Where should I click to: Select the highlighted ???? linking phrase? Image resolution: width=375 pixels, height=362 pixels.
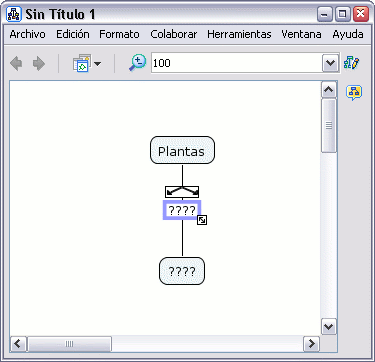point(182,210)
